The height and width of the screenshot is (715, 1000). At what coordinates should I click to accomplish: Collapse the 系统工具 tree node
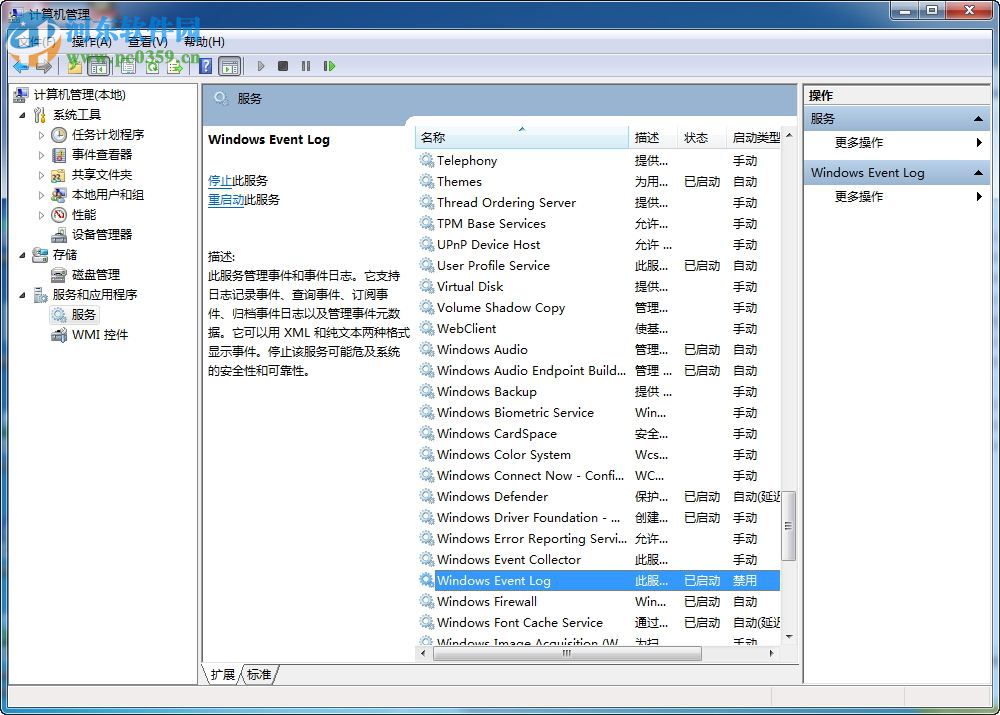23,114
